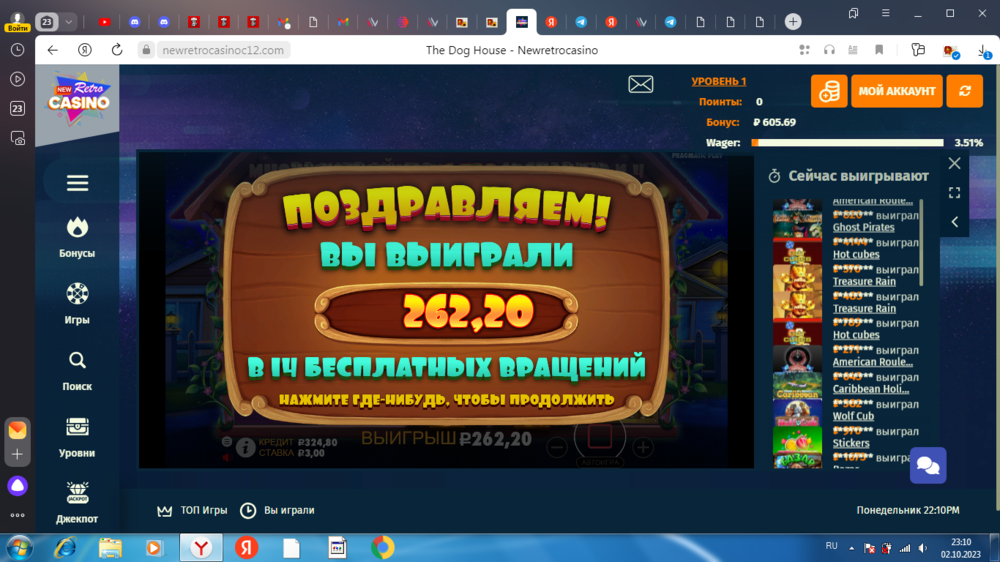Open ТОП Игры list
Viewport: 1000px width, 562px height.
pyautogui.click(x=192, y=510)
